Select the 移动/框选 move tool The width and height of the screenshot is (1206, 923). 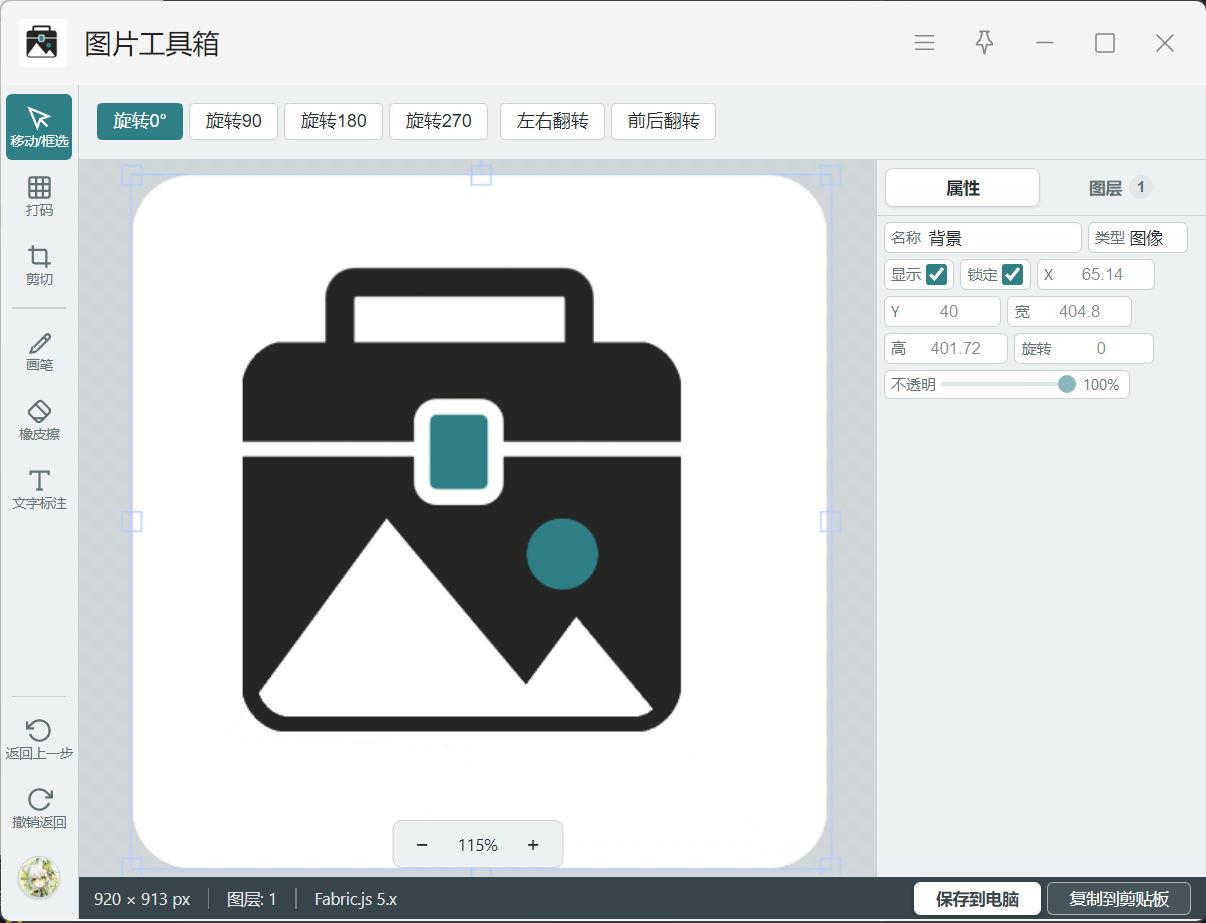pyautogui.click(x=39, y=127)
